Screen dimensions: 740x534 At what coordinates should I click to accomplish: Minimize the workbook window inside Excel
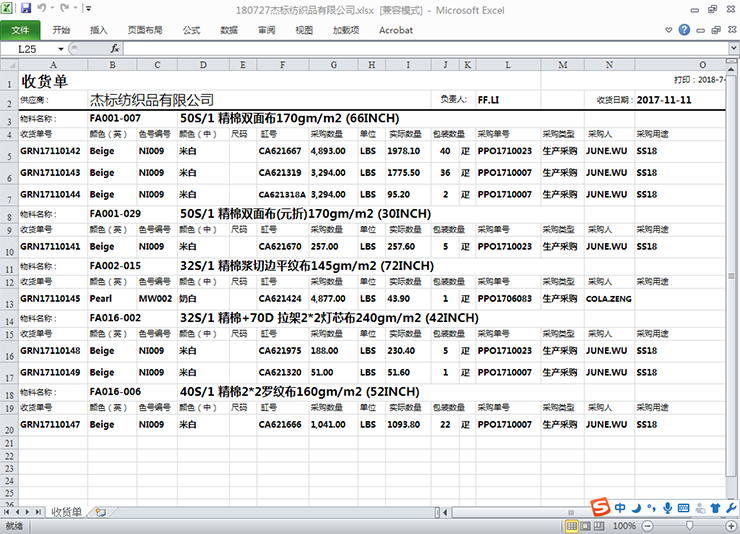pos(700,31)
